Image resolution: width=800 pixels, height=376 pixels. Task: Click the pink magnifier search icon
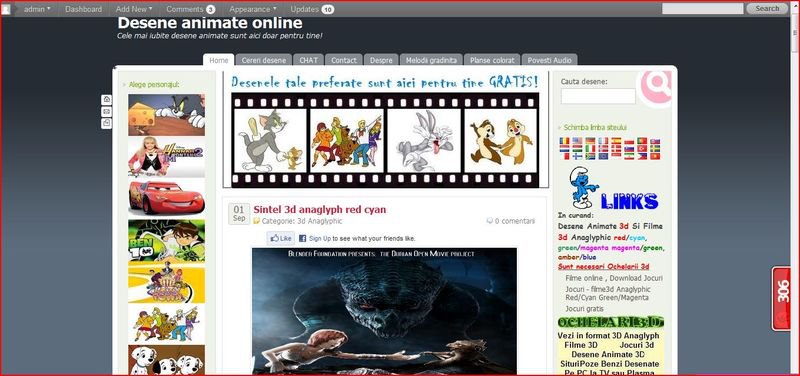point(655,87)
